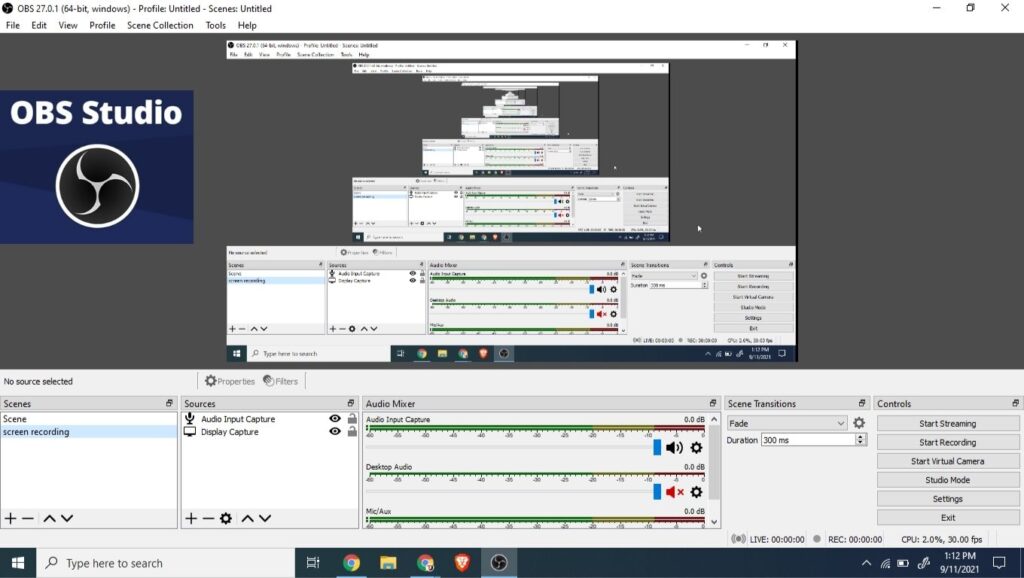Toggle the Display Capture lock

pyautogui.click(x=352, y=432)
